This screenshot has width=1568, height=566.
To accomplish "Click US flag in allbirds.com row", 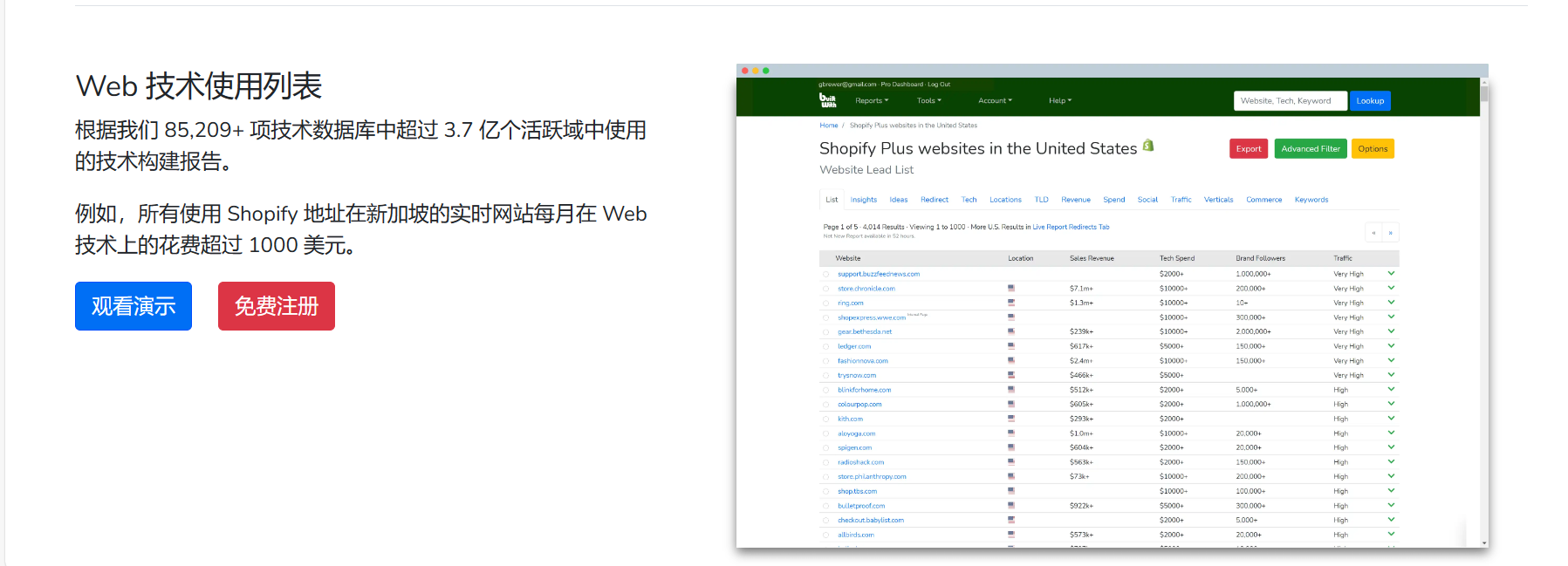I will (1011, 535).
